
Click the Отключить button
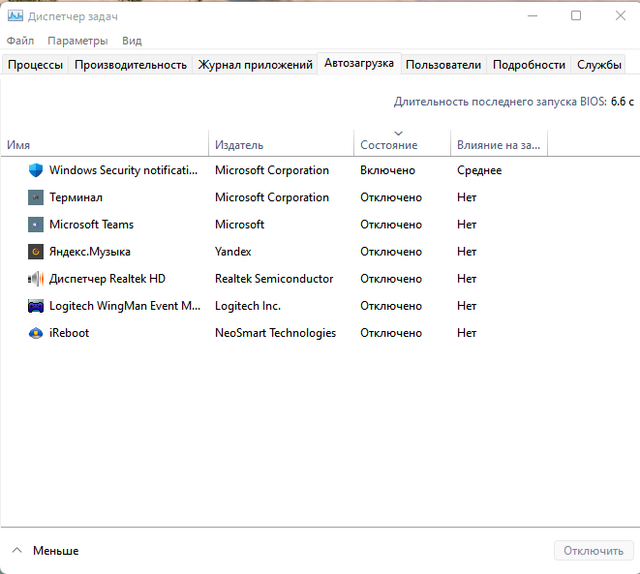pyautogui.click(x=593, y=551)
